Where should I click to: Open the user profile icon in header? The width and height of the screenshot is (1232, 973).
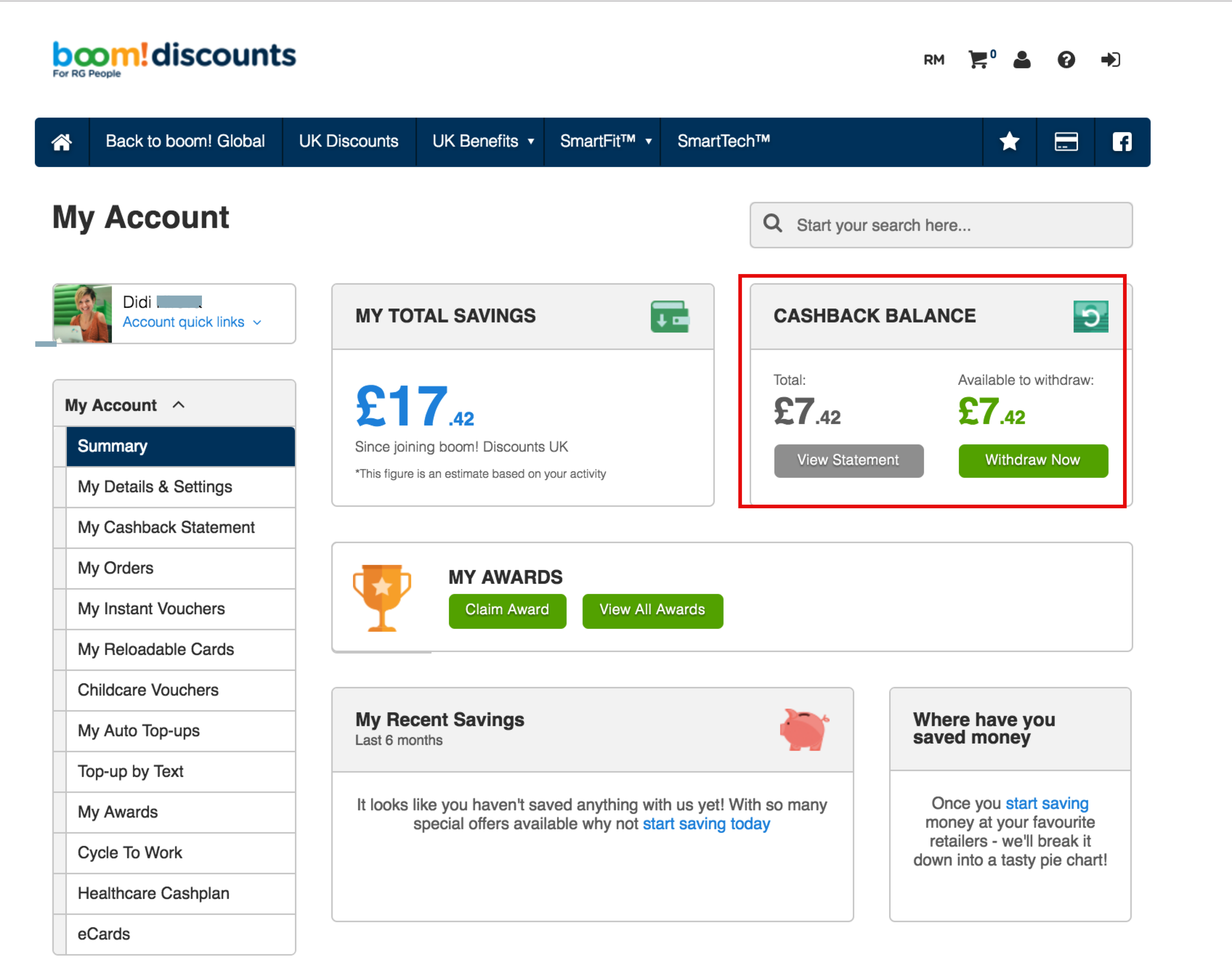pyautogui.click(x=1022, y=59)
